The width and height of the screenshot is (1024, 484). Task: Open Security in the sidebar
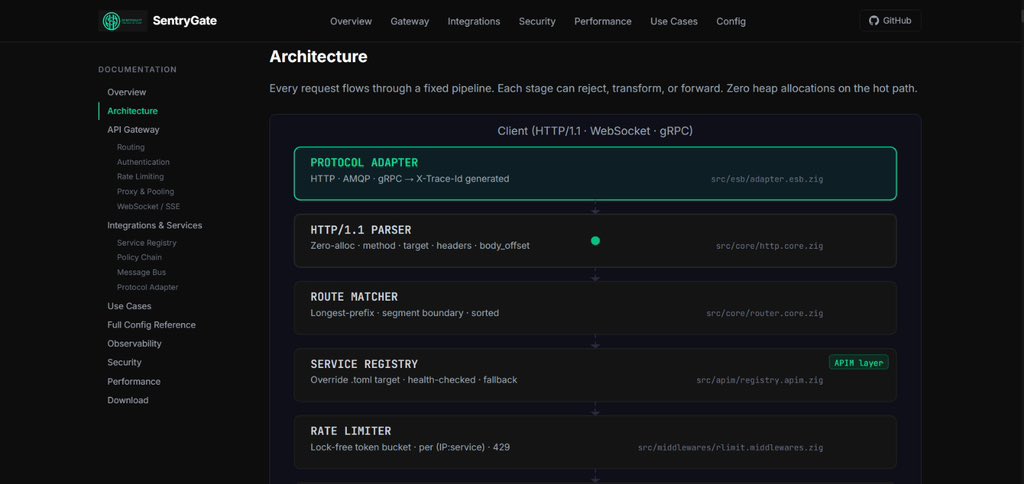click(124, 363)
